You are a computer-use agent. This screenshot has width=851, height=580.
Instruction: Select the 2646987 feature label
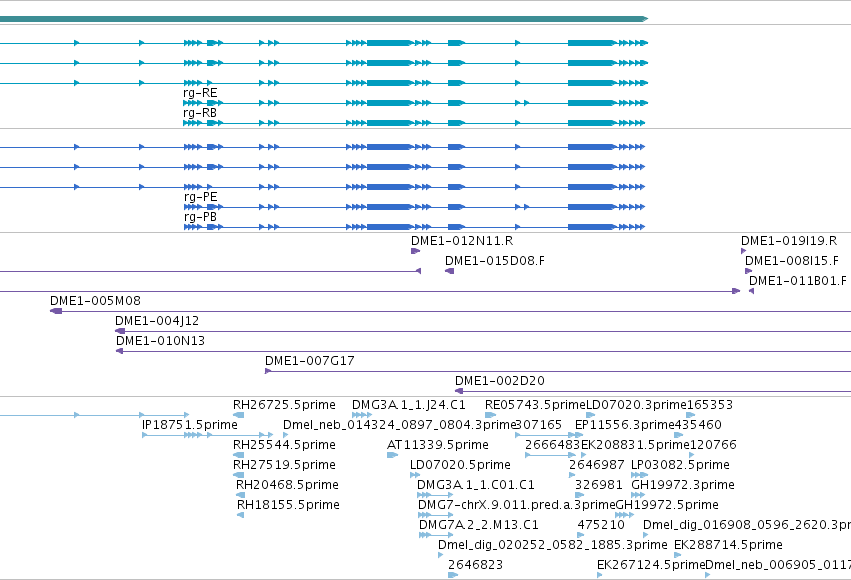tap(596, 465)
